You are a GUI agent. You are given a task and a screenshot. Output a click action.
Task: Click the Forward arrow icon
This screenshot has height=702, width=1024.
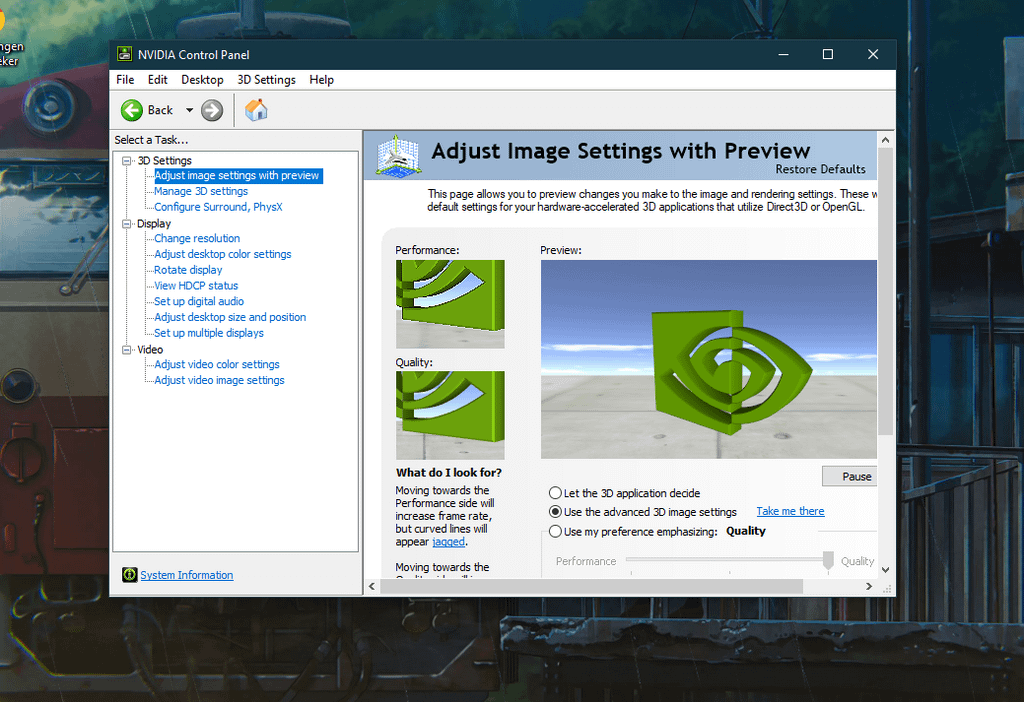(212, 110)
